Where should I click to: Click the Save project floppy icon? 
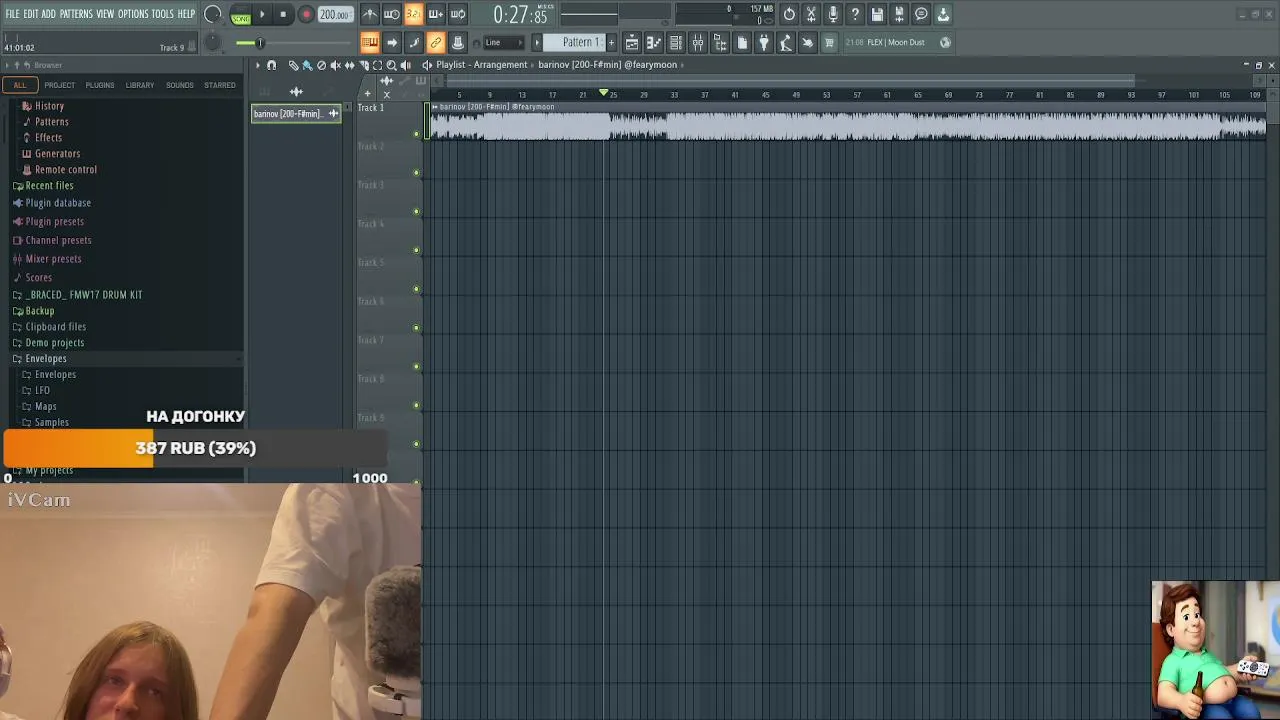[x=877, y=14]
